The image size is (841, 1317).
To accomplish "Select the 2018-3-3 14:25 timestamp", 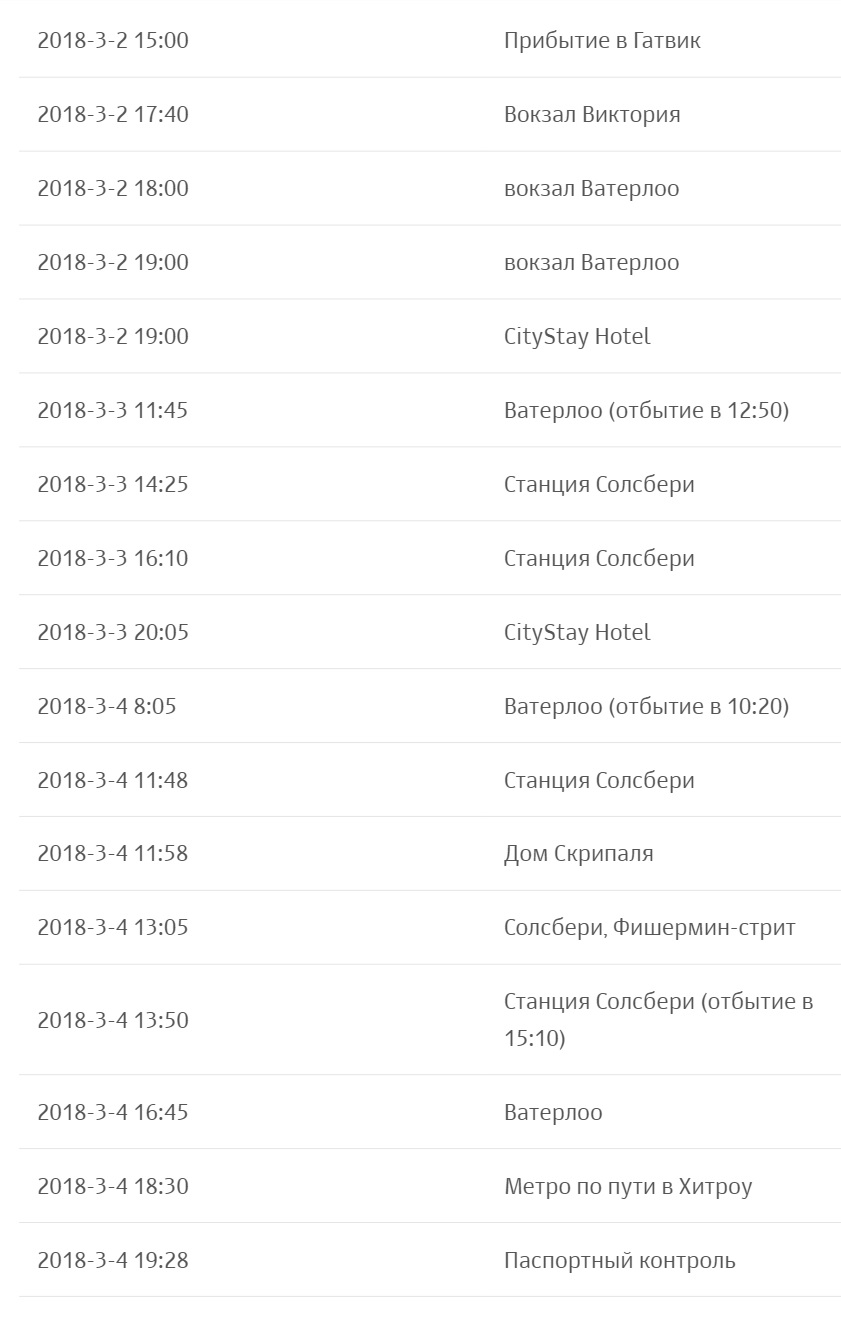I will pos(113,485).
